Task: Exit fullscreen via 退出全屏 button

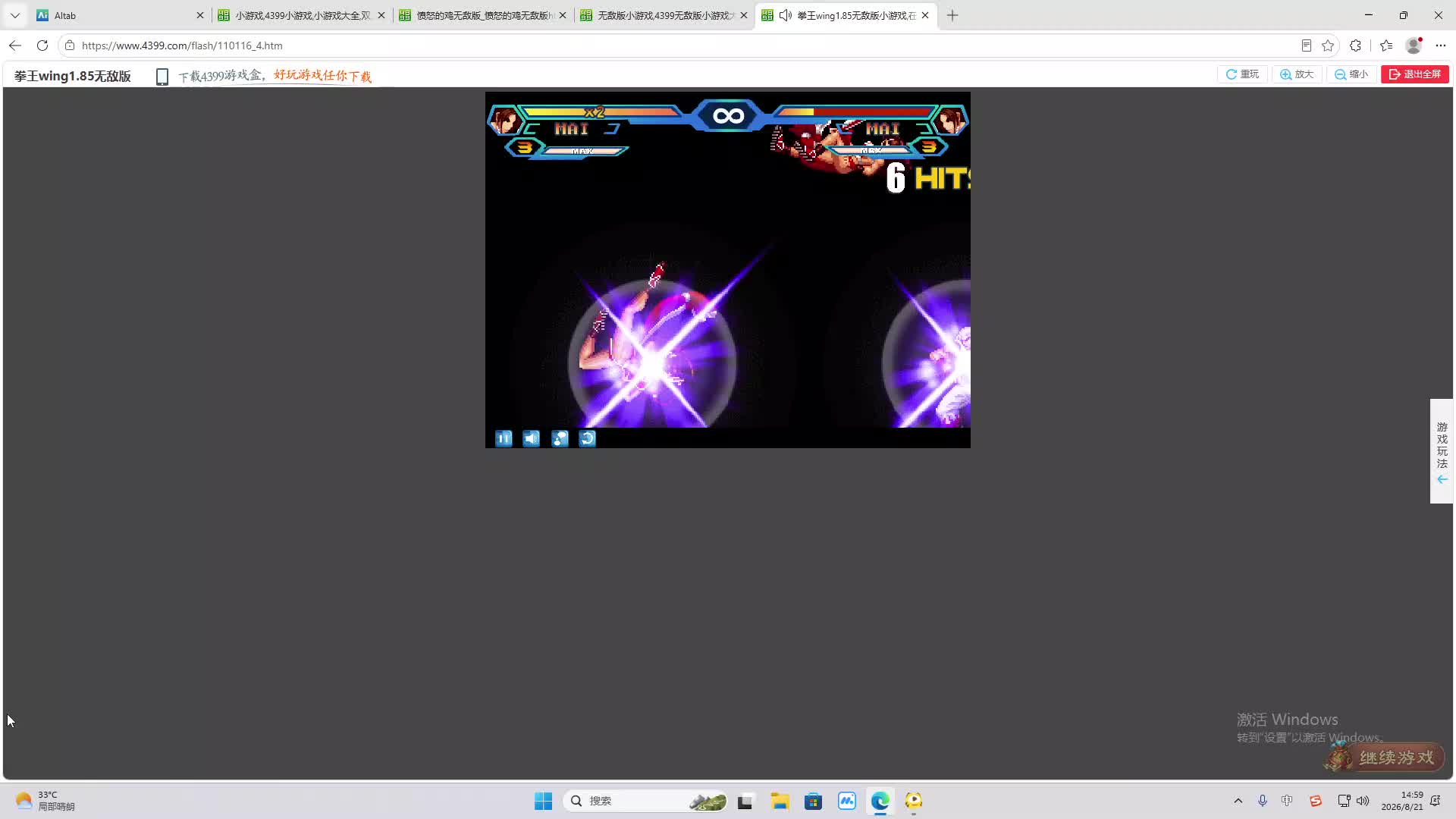Action: (x=1415, y=74)
